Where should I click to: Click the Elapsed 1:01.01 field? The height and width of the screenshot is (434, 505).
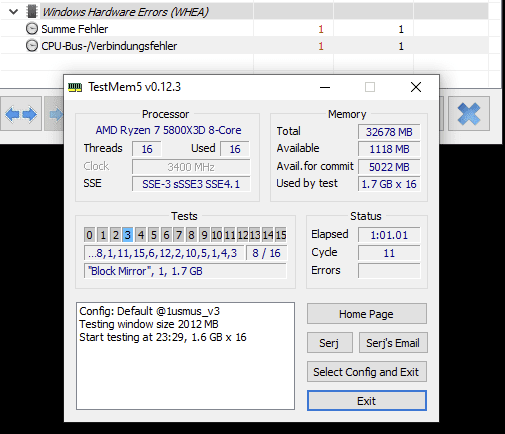click(x=389, y=235)
